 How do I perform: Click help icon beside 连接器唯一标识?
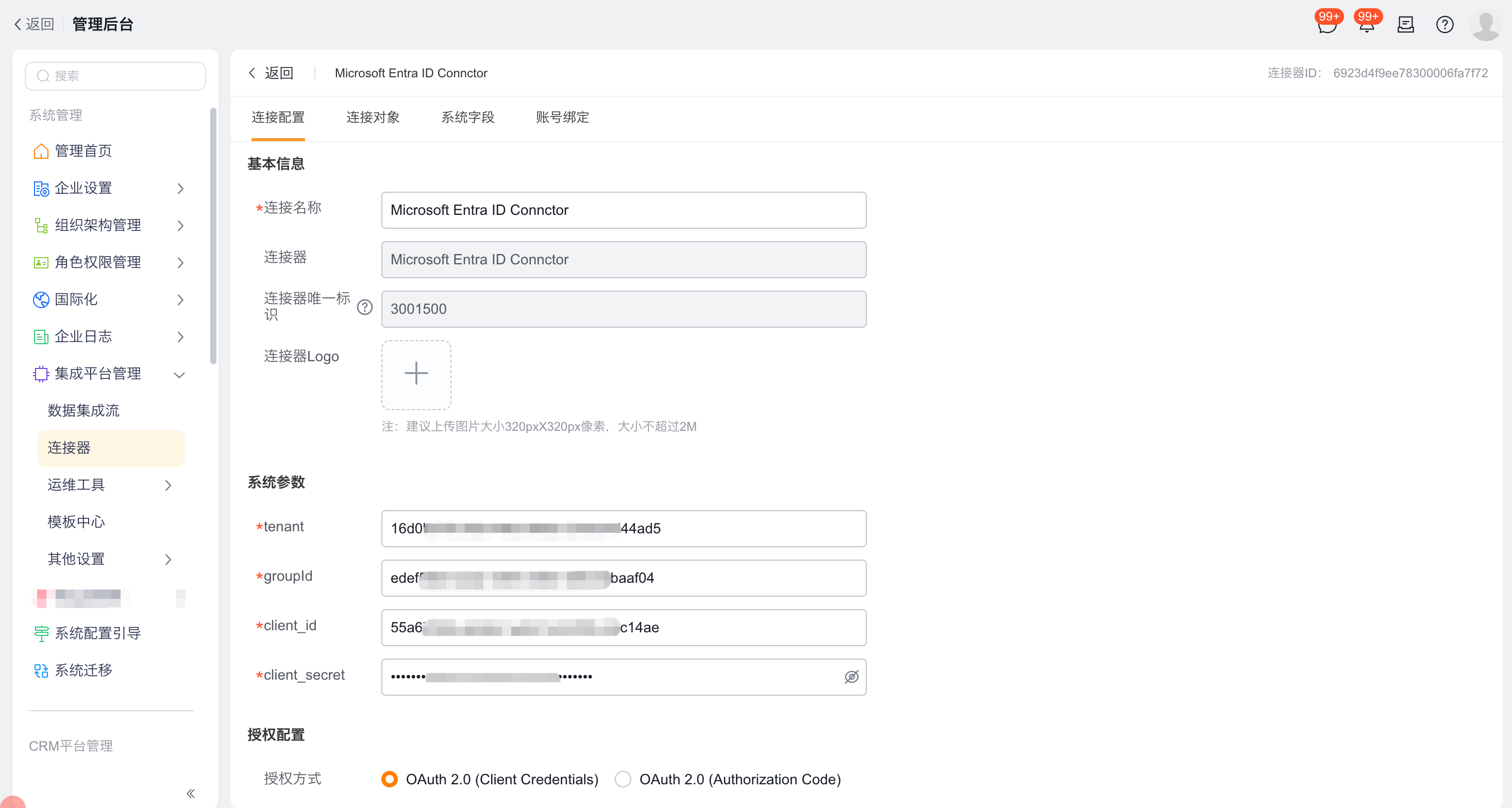click(364, 307)
